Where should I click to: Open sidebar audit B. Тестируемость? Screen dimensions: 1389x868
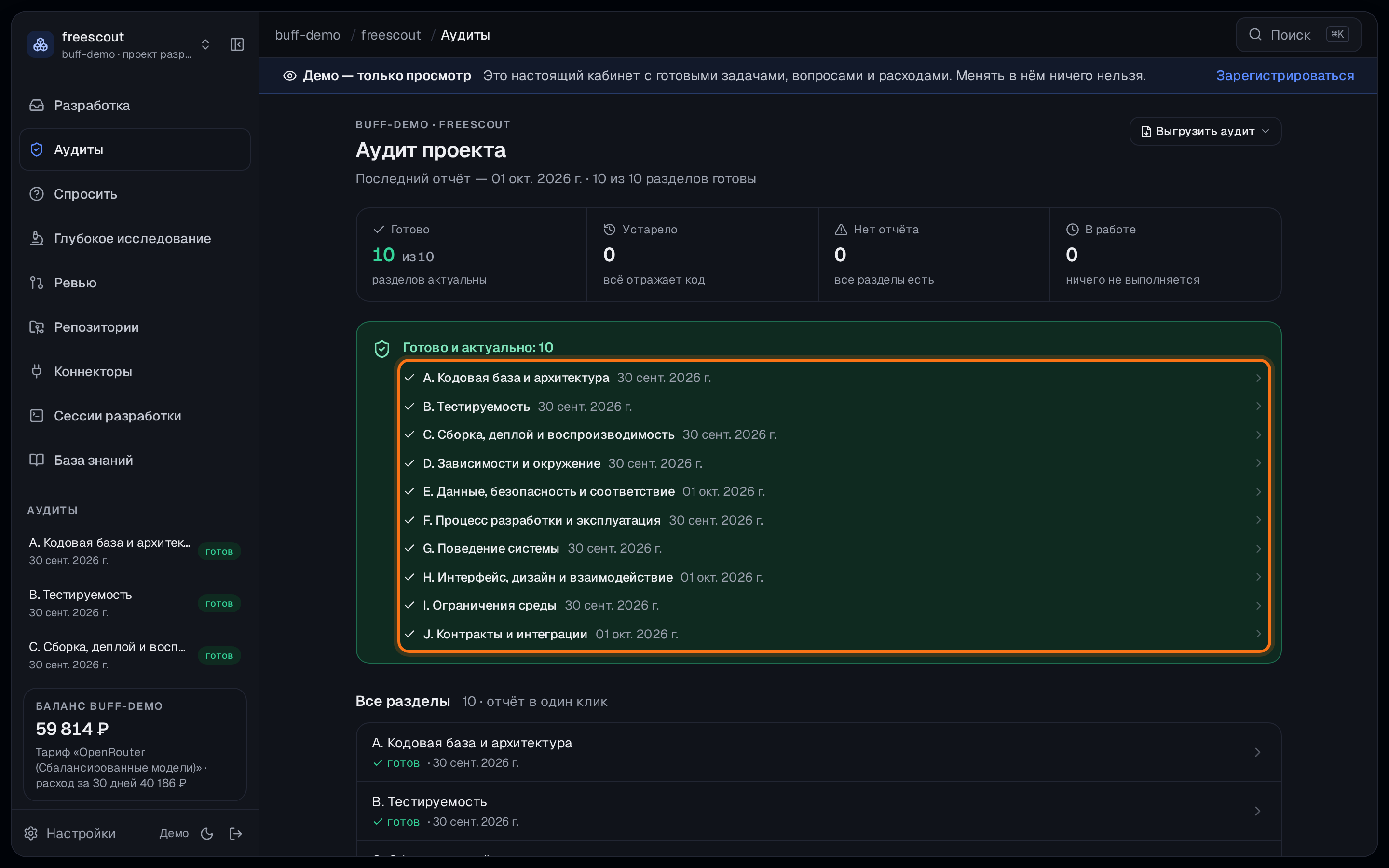(135, 603)
